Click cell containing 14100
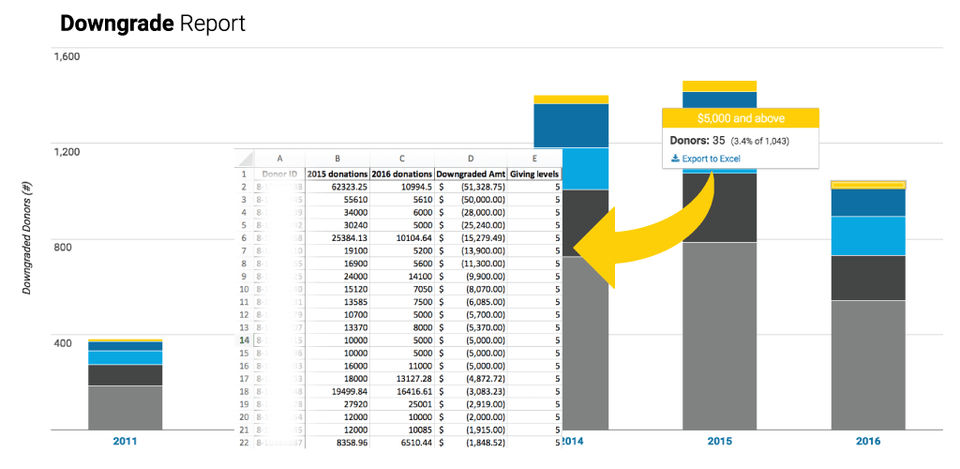Viewport: 960px width, 469px height. point(402,276)
